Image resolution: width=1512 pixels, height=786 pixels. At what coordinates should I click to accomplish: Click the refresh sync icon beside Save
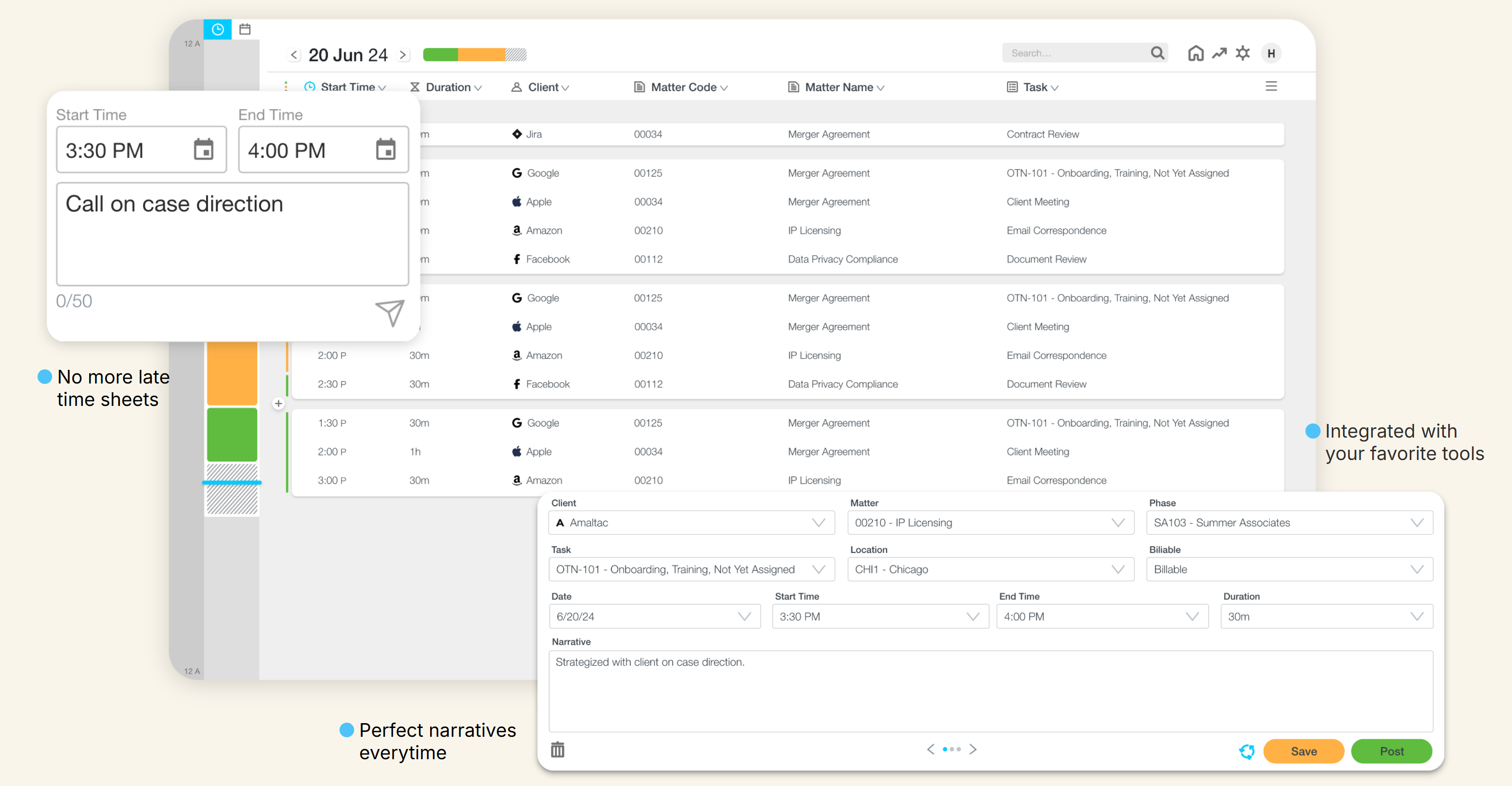(x=1247, y=751)
